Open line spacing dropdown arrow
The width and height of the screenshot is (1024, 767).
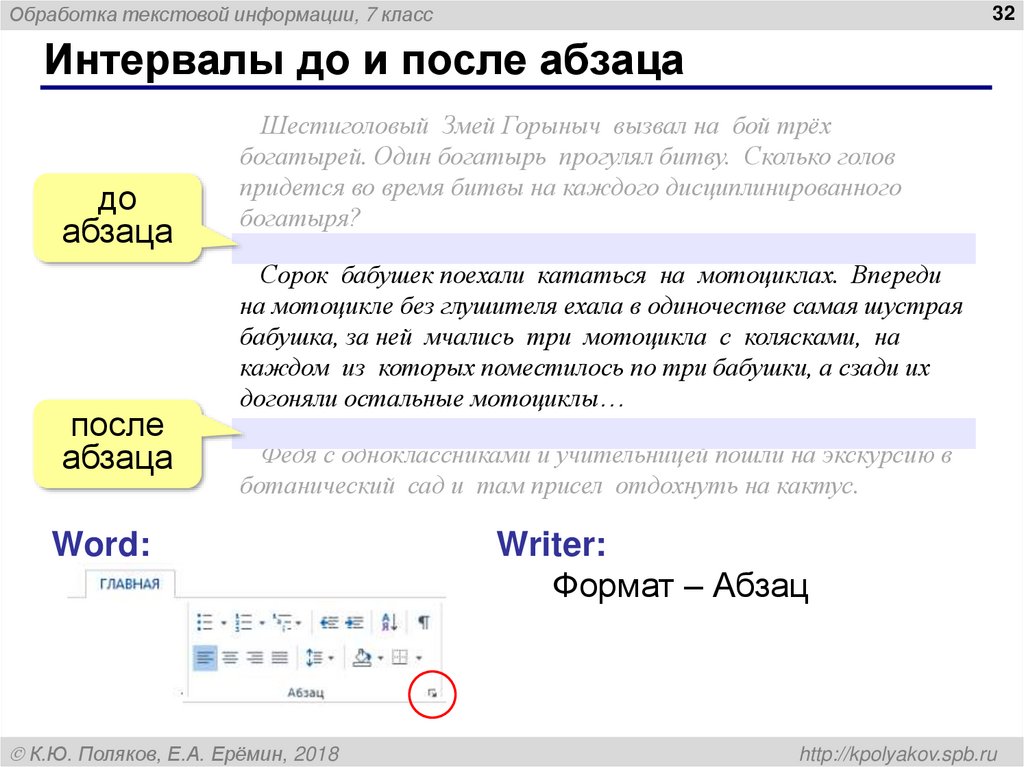tap(331, 658)
